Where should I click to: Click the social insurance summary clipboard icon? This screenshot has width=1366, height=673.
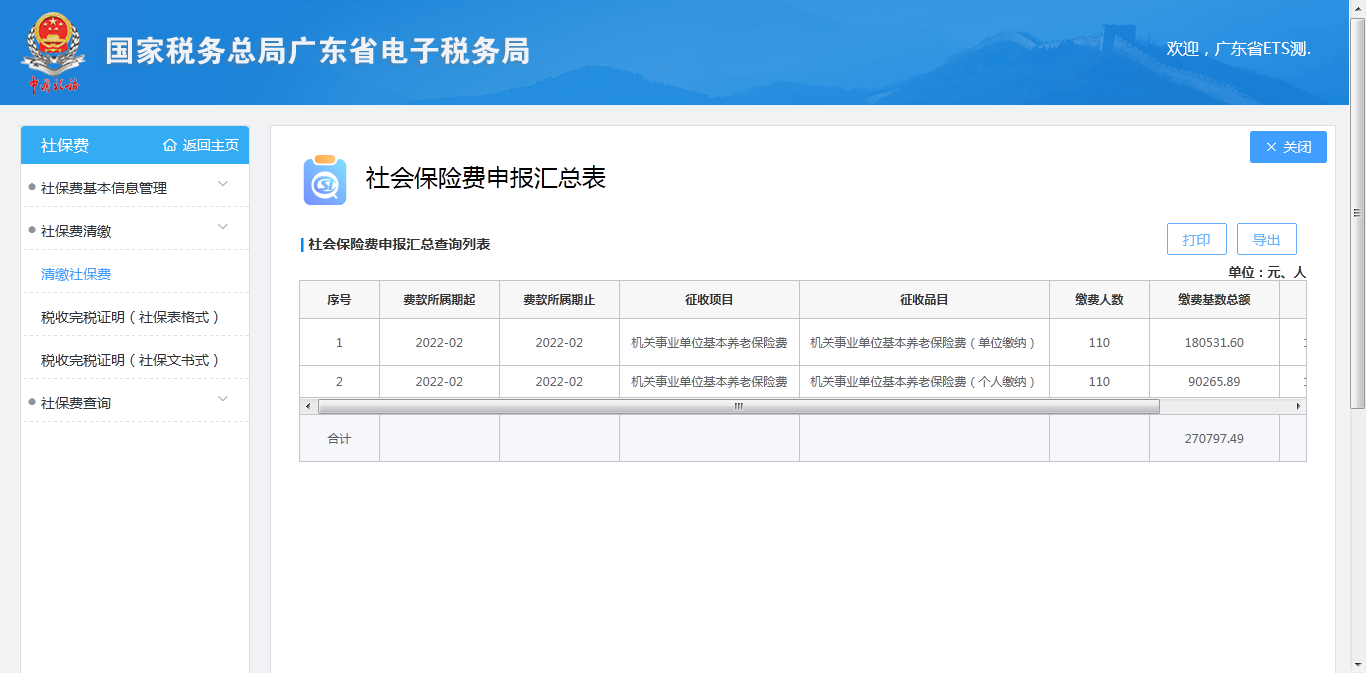point(325,180)
